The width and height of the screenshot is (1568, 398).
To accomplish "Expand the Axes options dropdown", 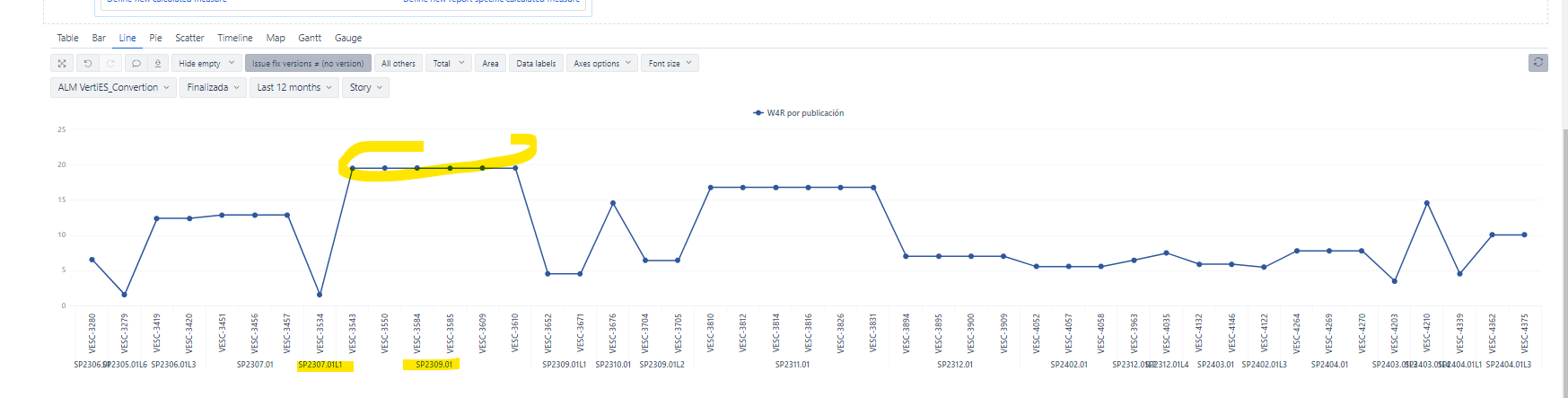I will pos(602,64).
